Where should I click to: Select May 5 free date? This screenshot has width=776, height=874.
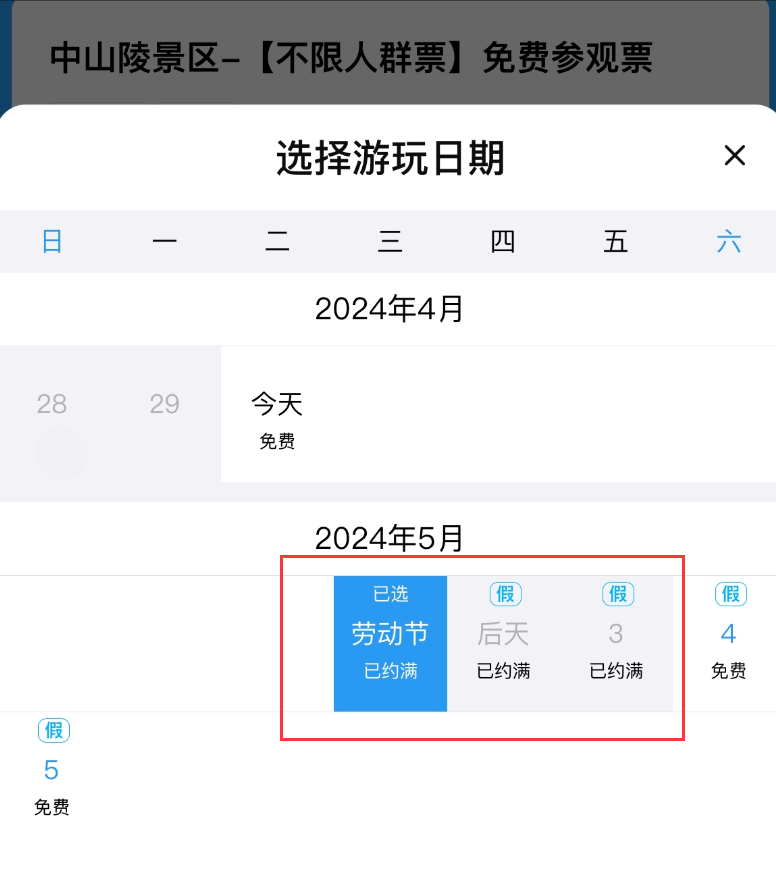(x=52, y=780)
